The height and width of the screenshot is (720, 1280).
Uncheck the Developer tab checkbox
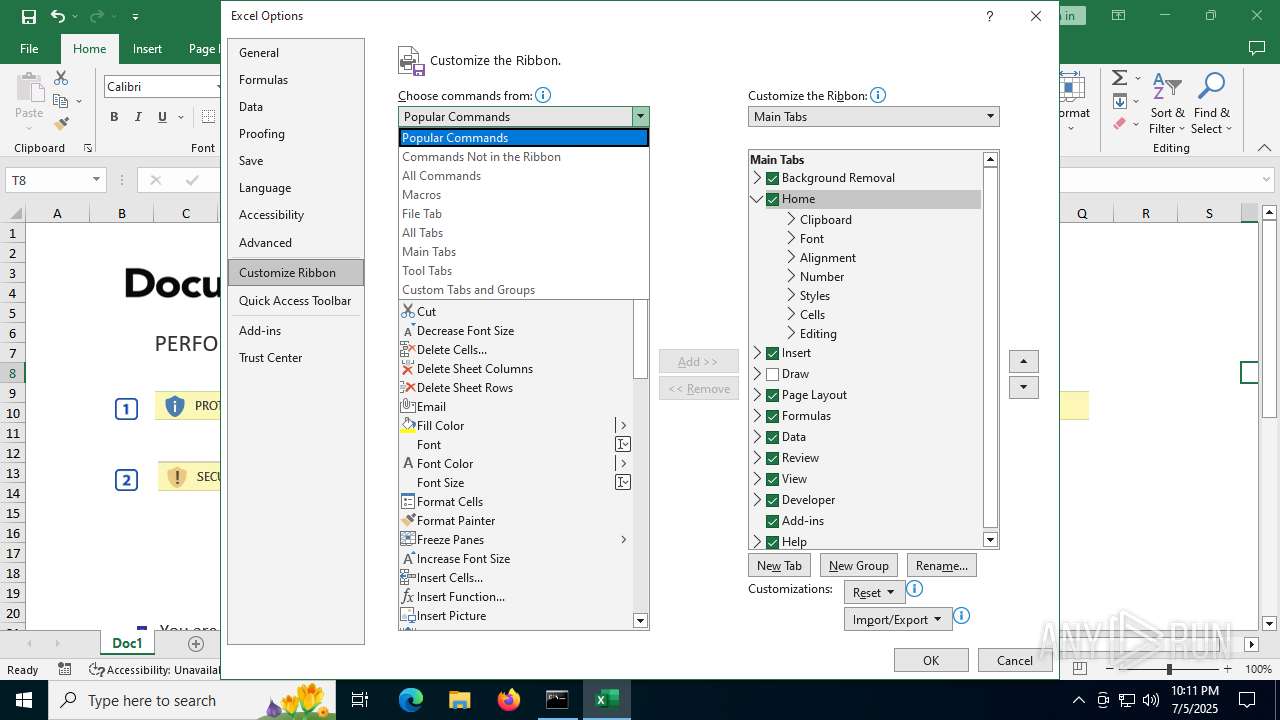(x=772, y=500)
